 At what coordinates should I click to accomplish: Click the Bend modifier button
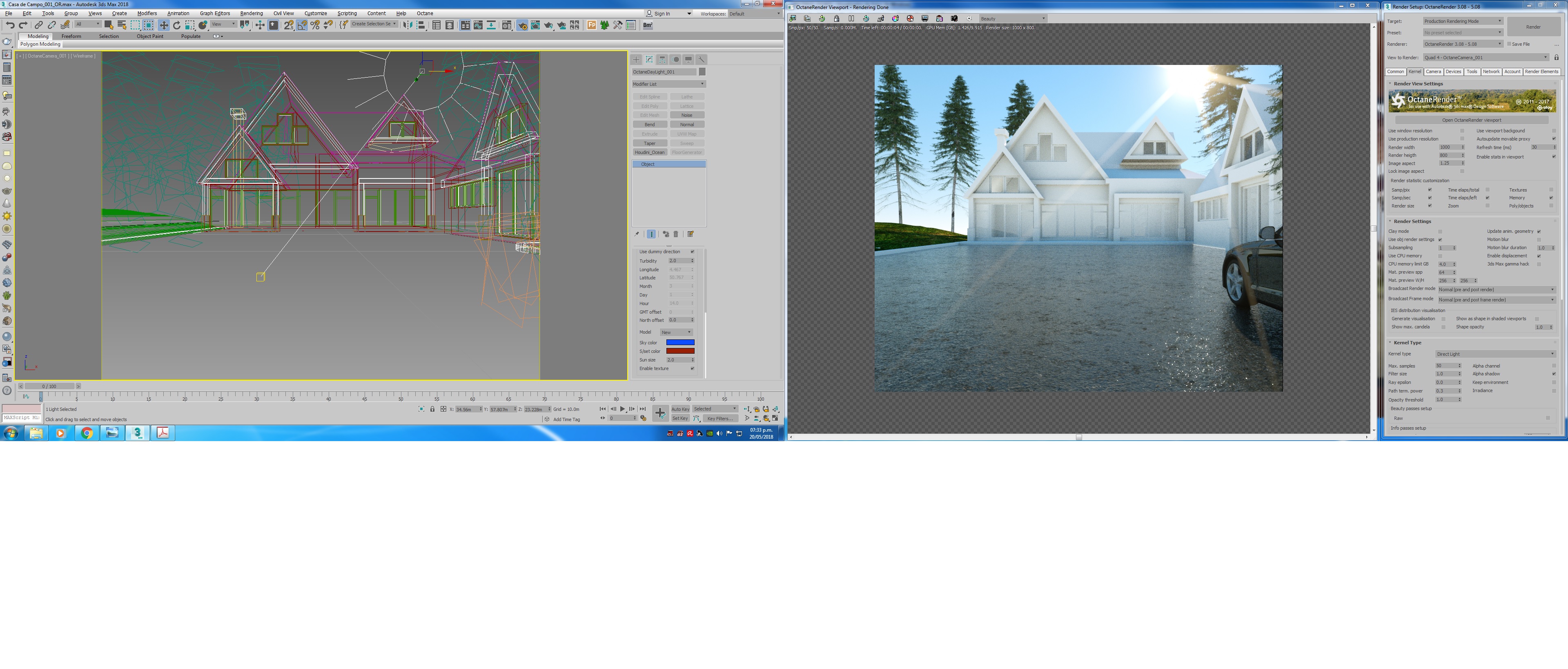(x=650, y=124)
